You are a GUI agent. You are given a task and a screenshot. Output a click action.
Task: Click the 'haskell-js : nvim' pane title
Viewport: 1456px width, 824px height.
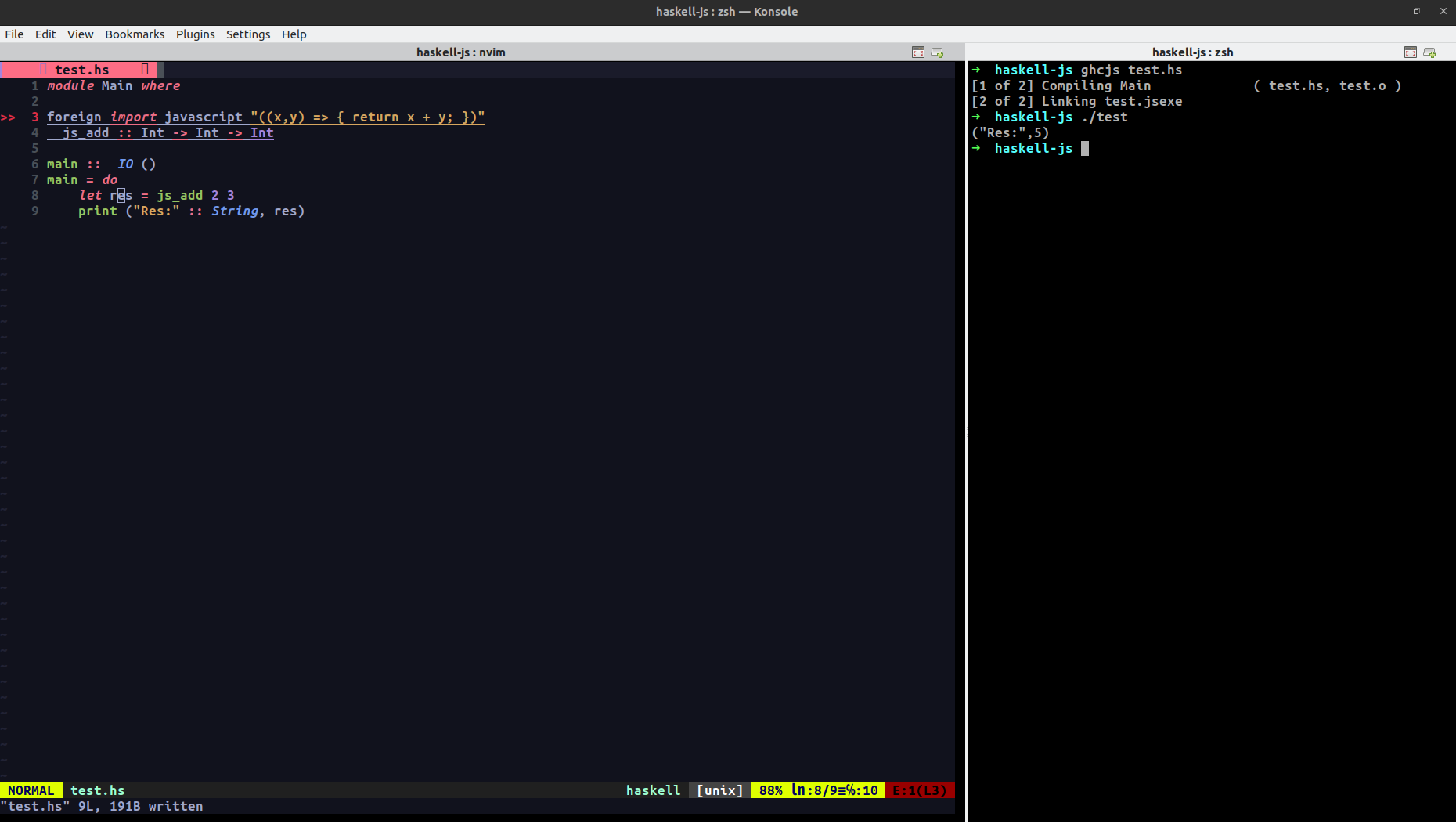pos(461,52)
